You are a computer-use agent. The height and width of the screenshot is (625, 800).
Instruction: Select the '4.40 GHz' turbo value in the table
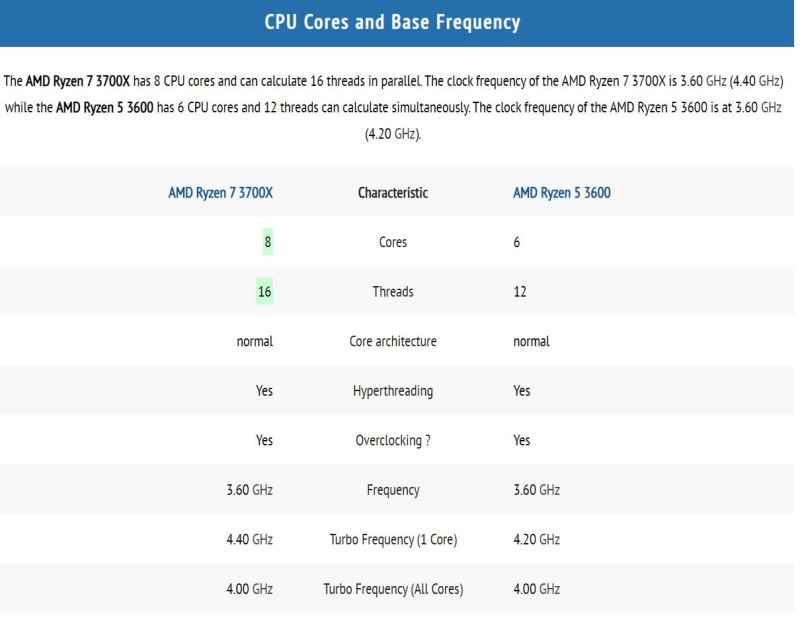(x=249, y=539)
